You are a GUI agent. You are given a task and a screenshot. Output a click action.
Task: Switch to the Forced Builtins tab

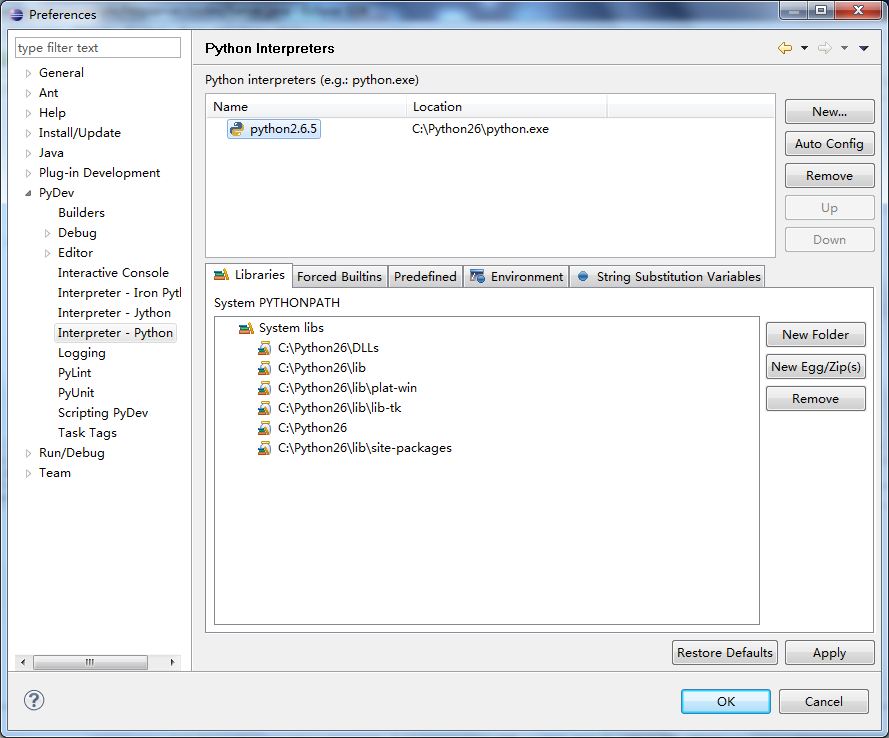(339, 277)
